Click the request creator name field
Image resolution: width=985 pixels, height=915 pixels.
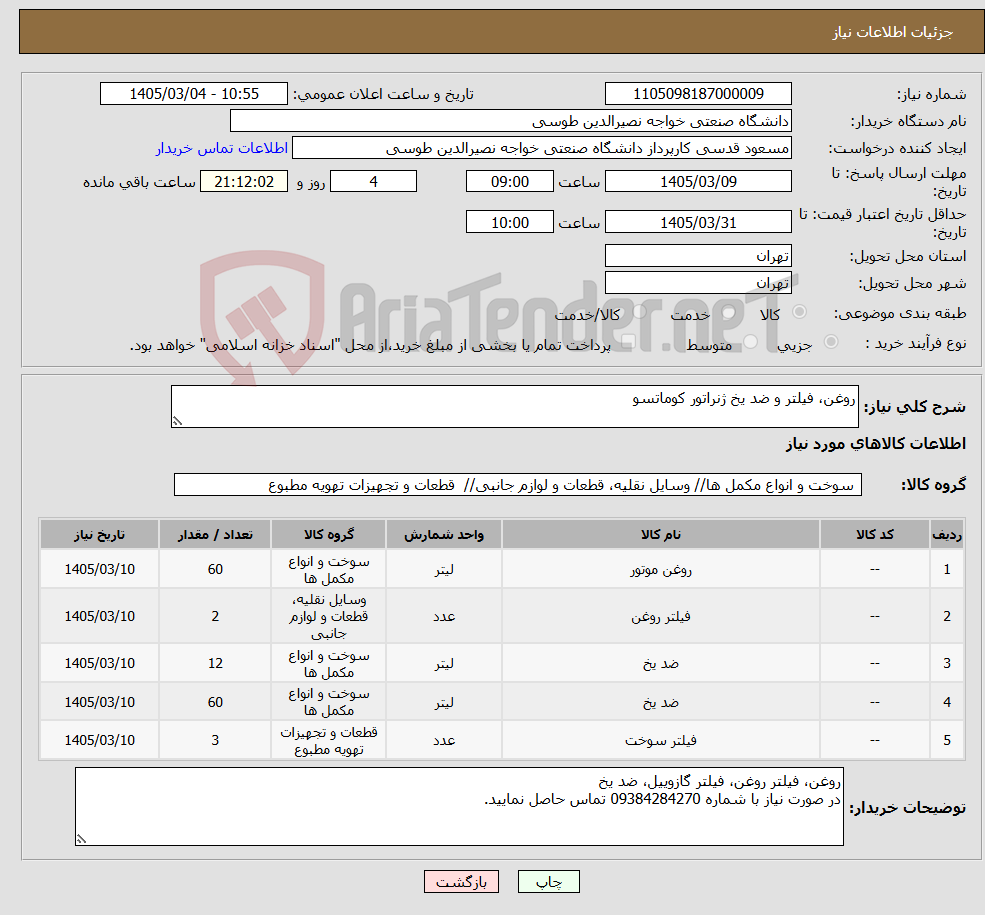click(x=541, y=148)
